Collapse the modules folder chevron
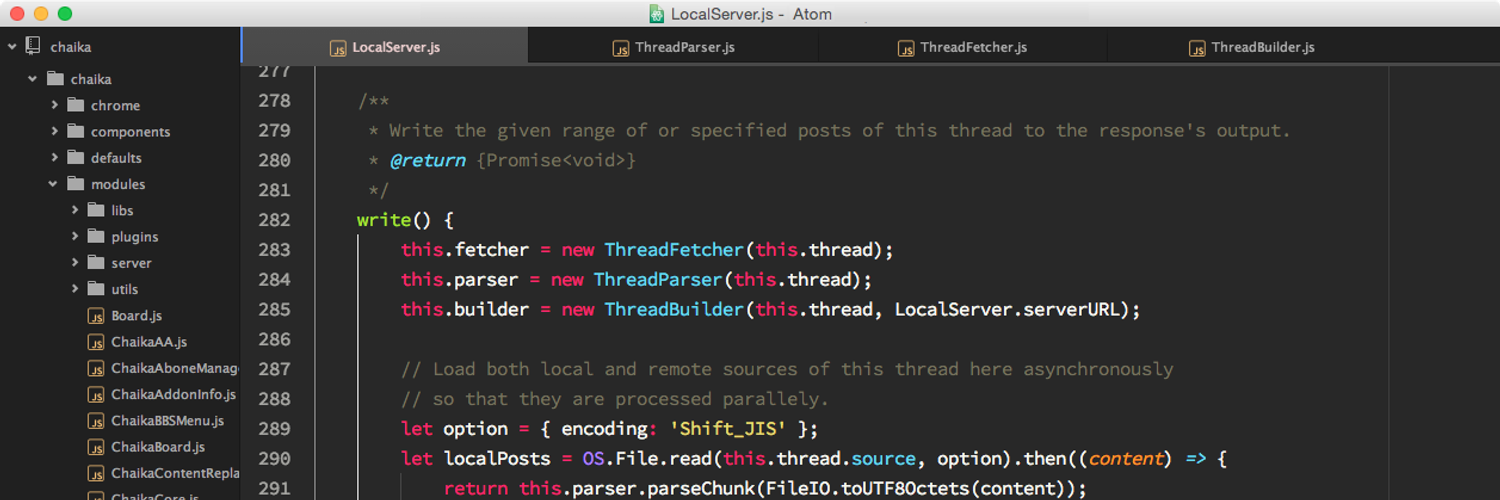Viewport: 1500px width, 500px height. 54,184
